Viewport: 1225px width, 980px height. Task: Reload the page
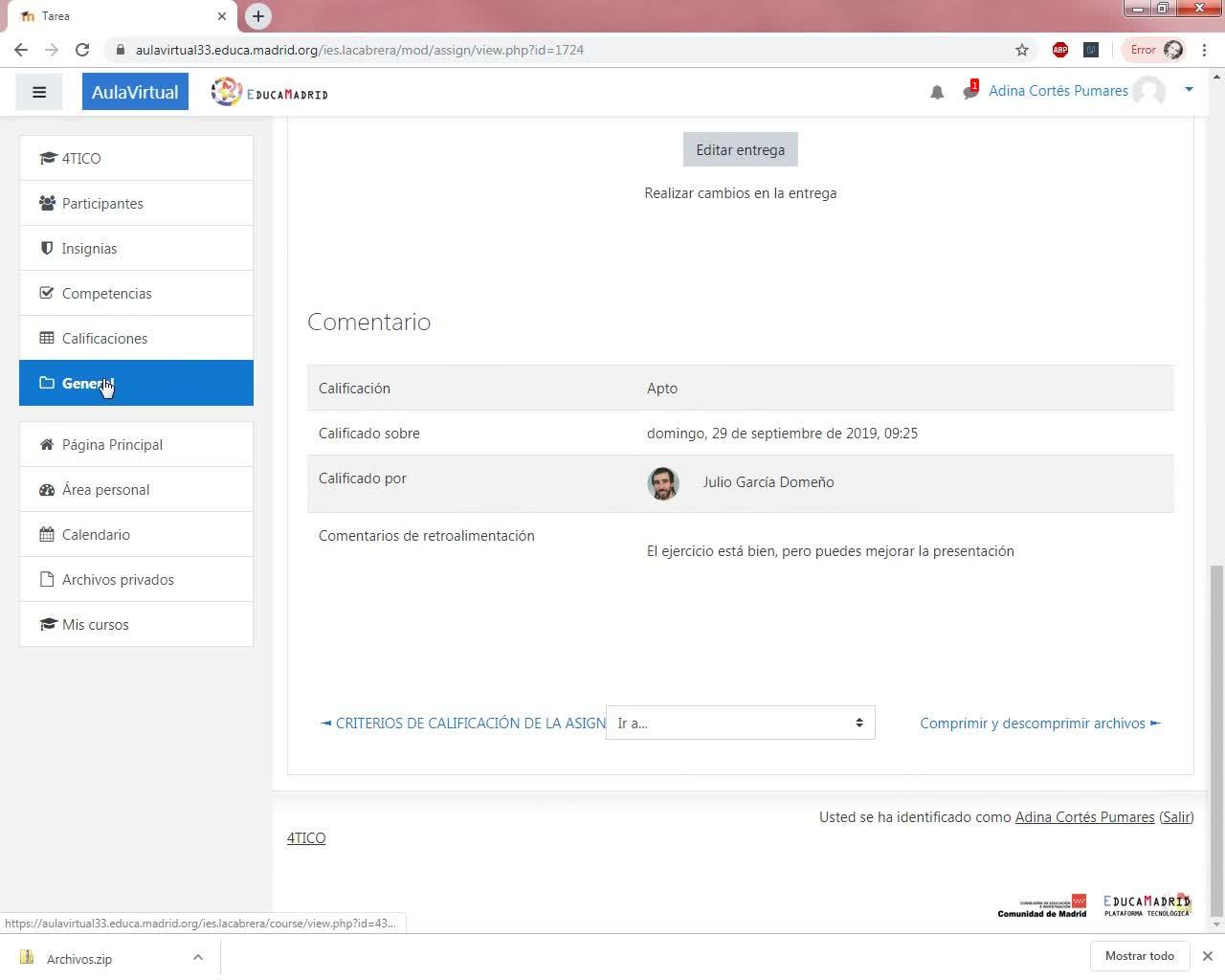(82, 50)
